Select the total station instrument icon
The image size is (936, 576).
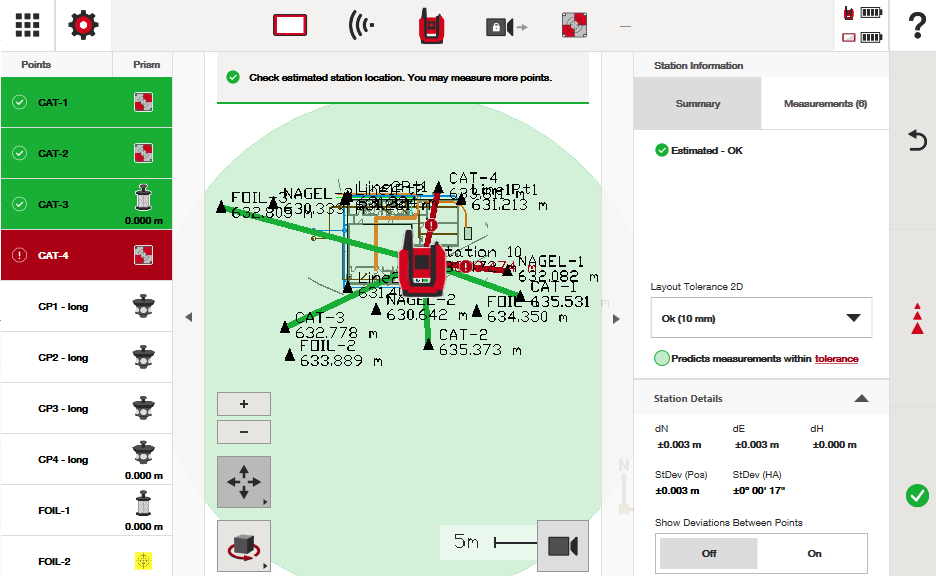point(431,26)
